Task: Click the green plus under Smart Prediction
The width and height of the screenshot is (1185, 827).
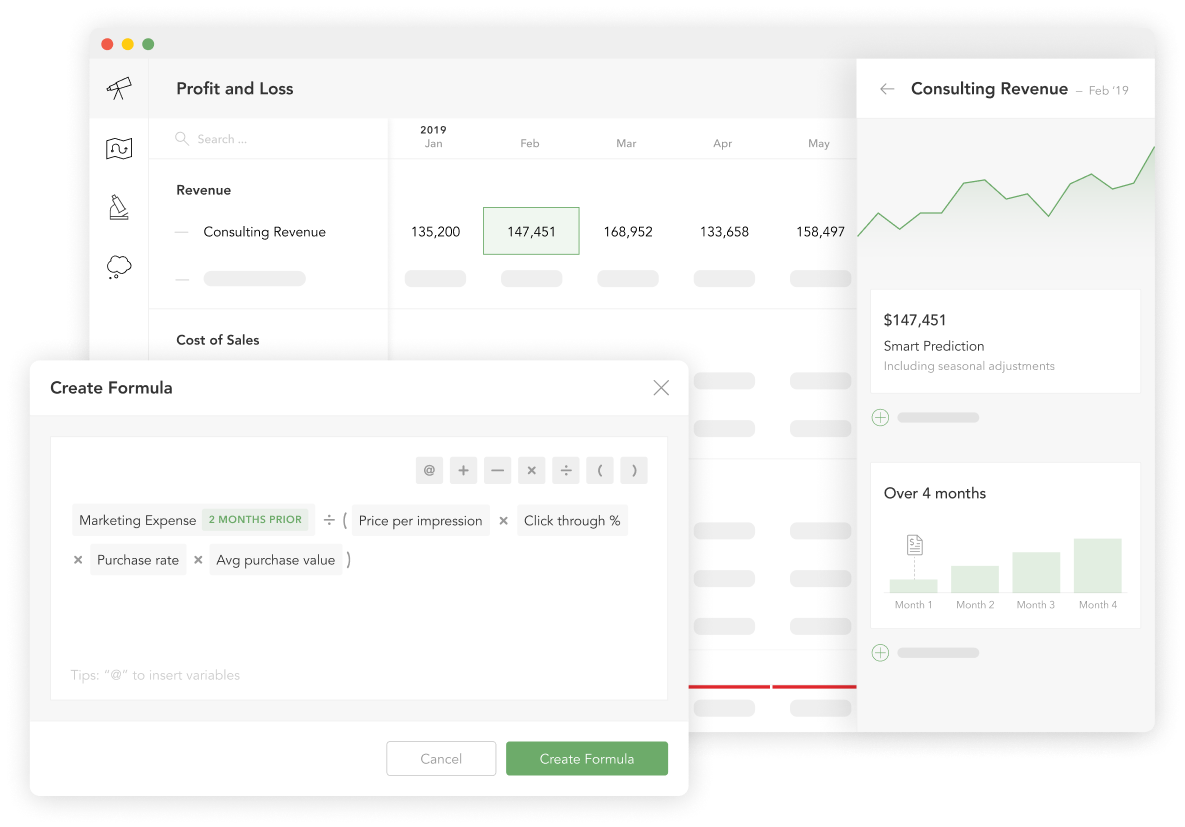Action: click(x=881, y=417)
